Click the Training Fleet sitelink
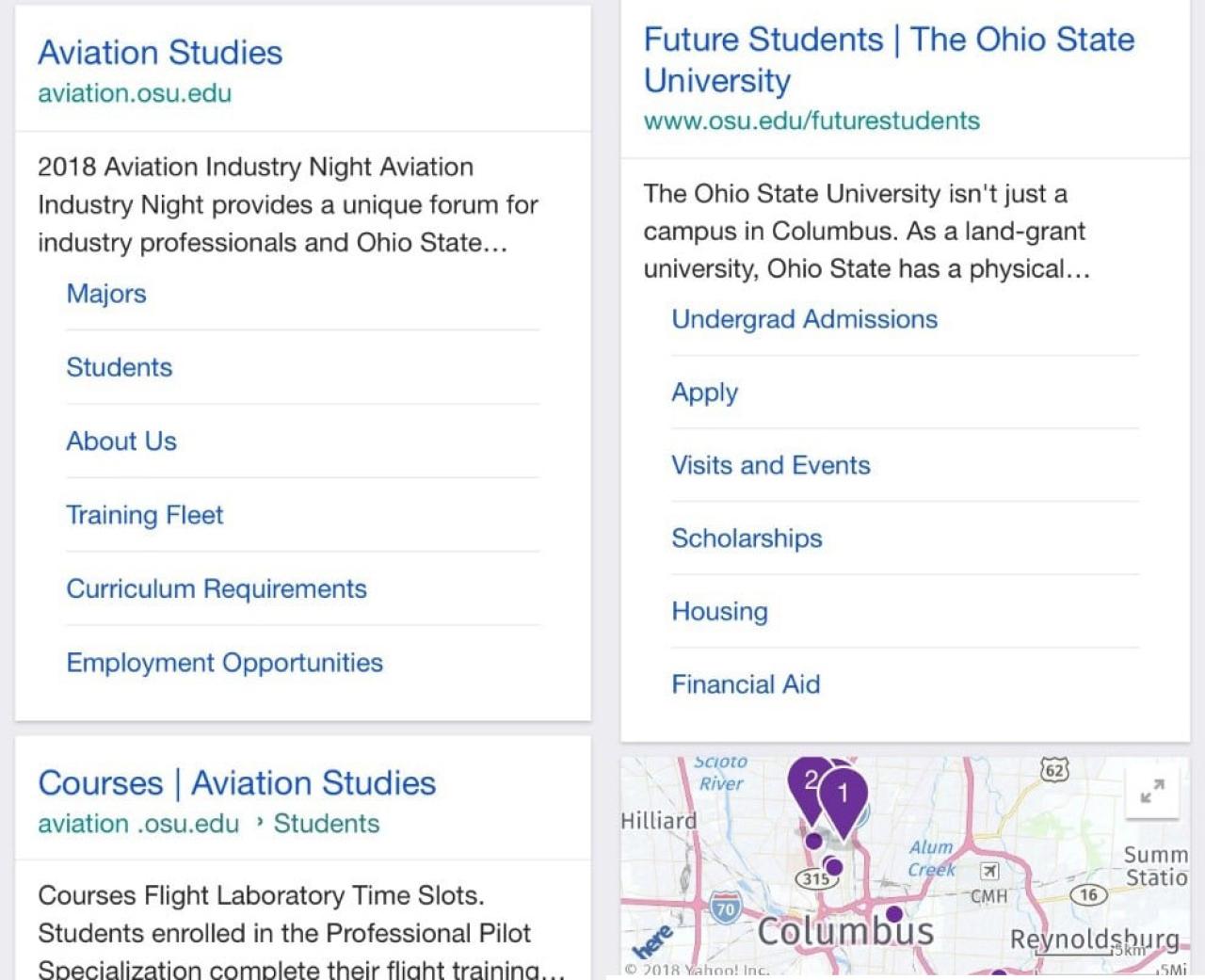1205x980 pixels. (144, 515)
